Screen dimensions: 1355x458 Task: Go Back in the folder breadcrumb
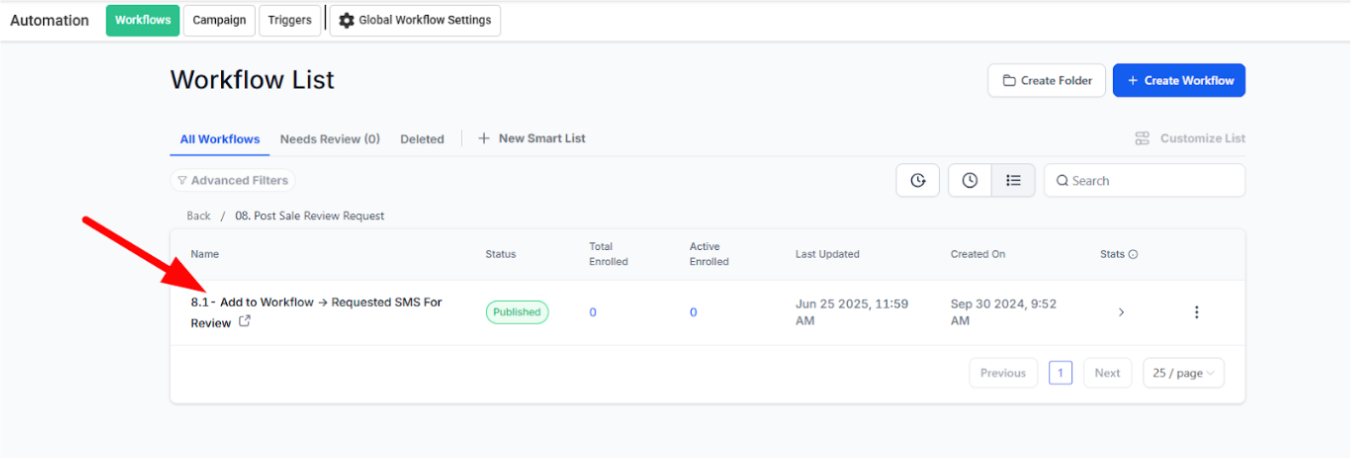click(199, 215)
